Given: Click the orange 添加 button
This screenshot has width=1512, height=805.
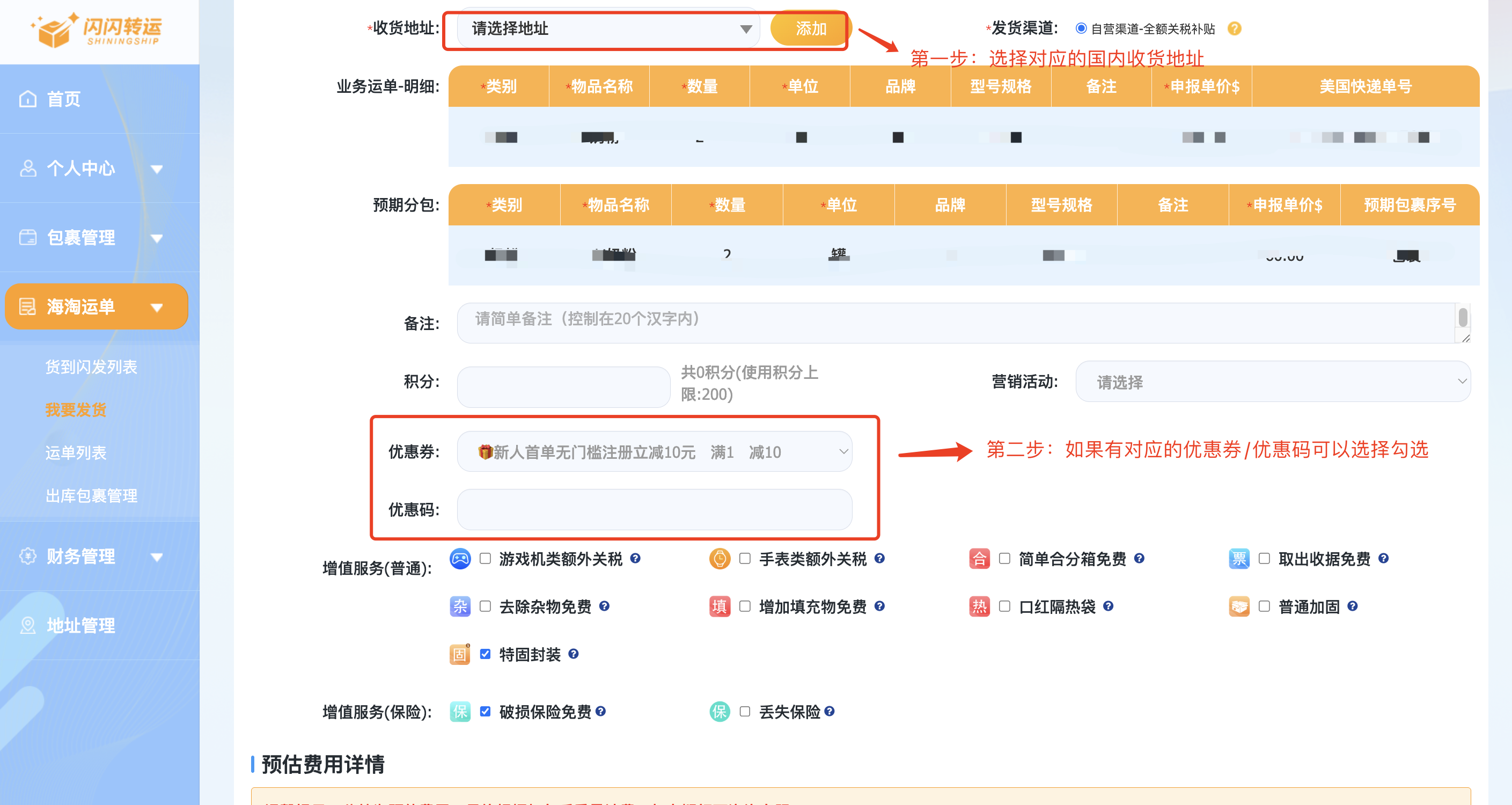Looking at the screenshot, I should click(810, 29).
